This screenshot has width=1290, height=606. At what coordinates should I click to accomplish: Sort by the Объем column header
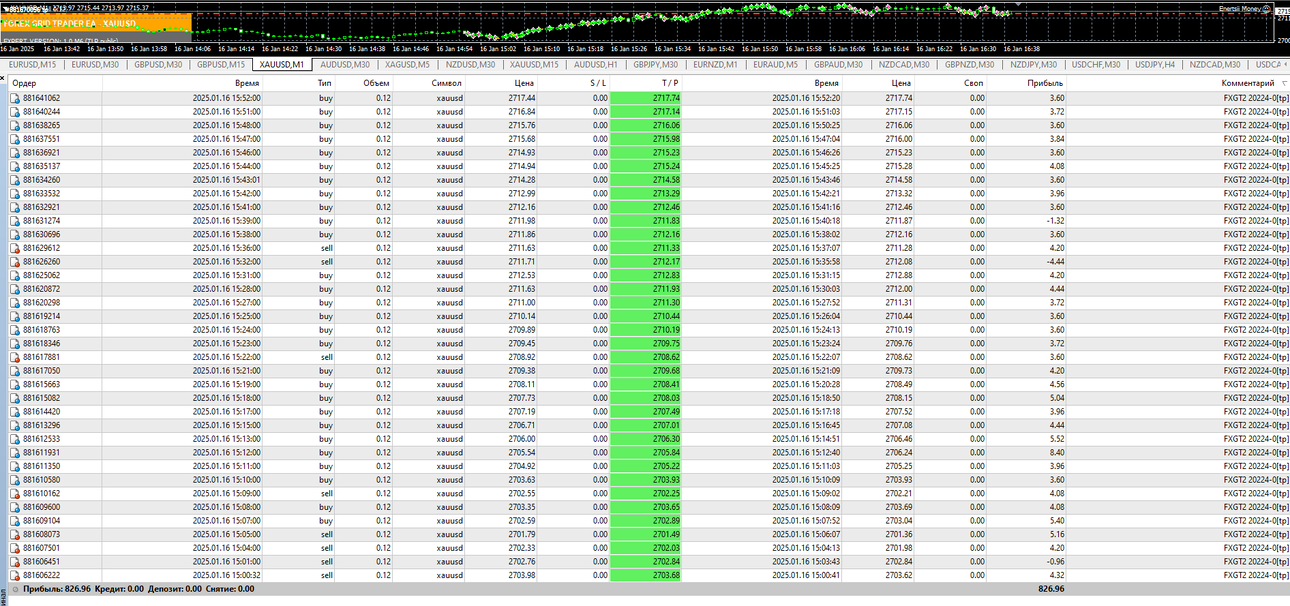(377, 83)
